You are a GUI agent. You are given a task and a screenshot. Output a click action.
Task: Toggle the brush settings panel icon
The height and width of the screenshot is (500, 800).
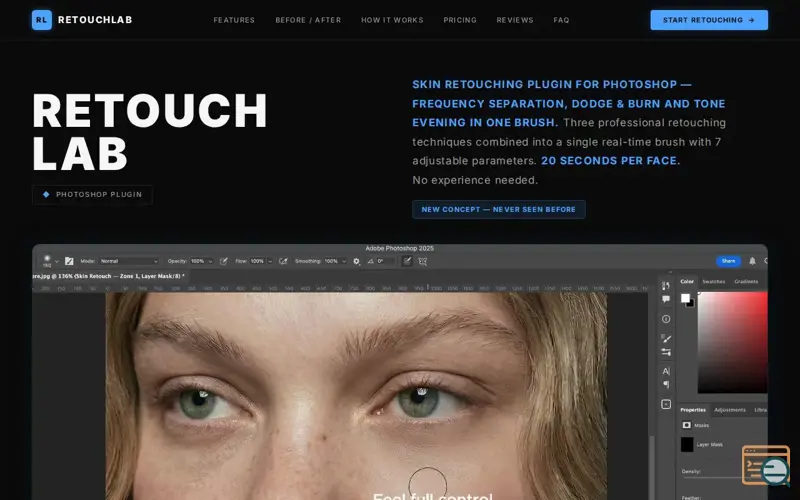[69, 261]
